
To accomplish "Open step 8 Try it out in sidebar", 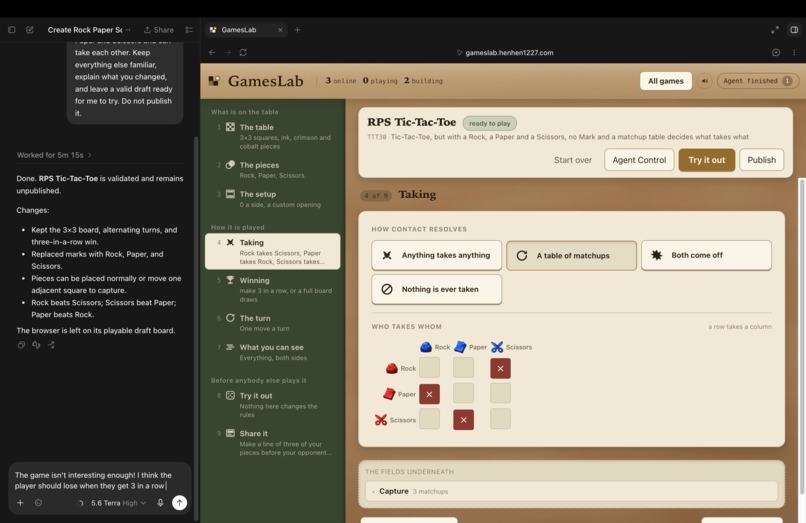I will (272, 404).
